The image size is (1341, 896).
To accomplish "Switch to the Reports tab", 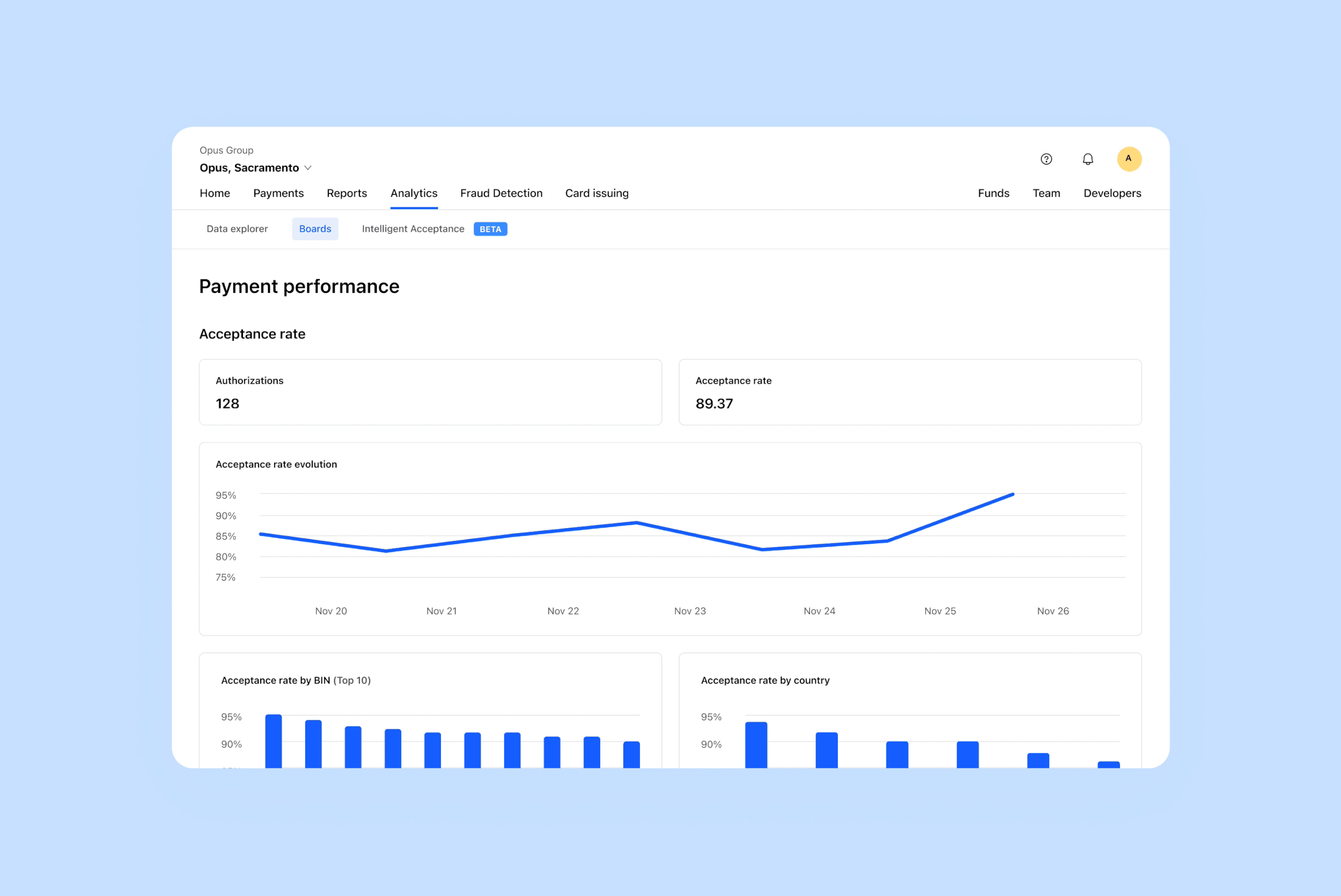I will (347, 193).
